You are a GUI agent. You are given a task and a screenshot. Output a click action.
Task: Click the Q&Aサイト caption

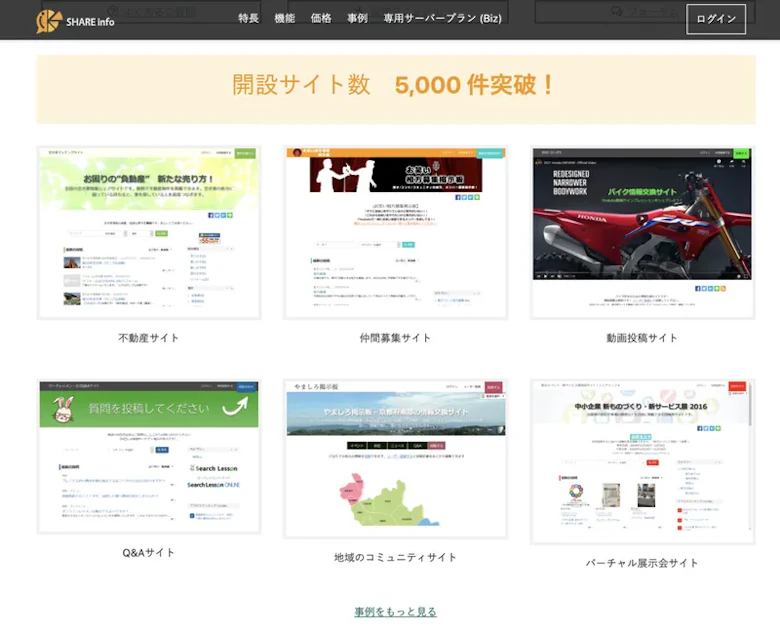click(x=148, y=552)
